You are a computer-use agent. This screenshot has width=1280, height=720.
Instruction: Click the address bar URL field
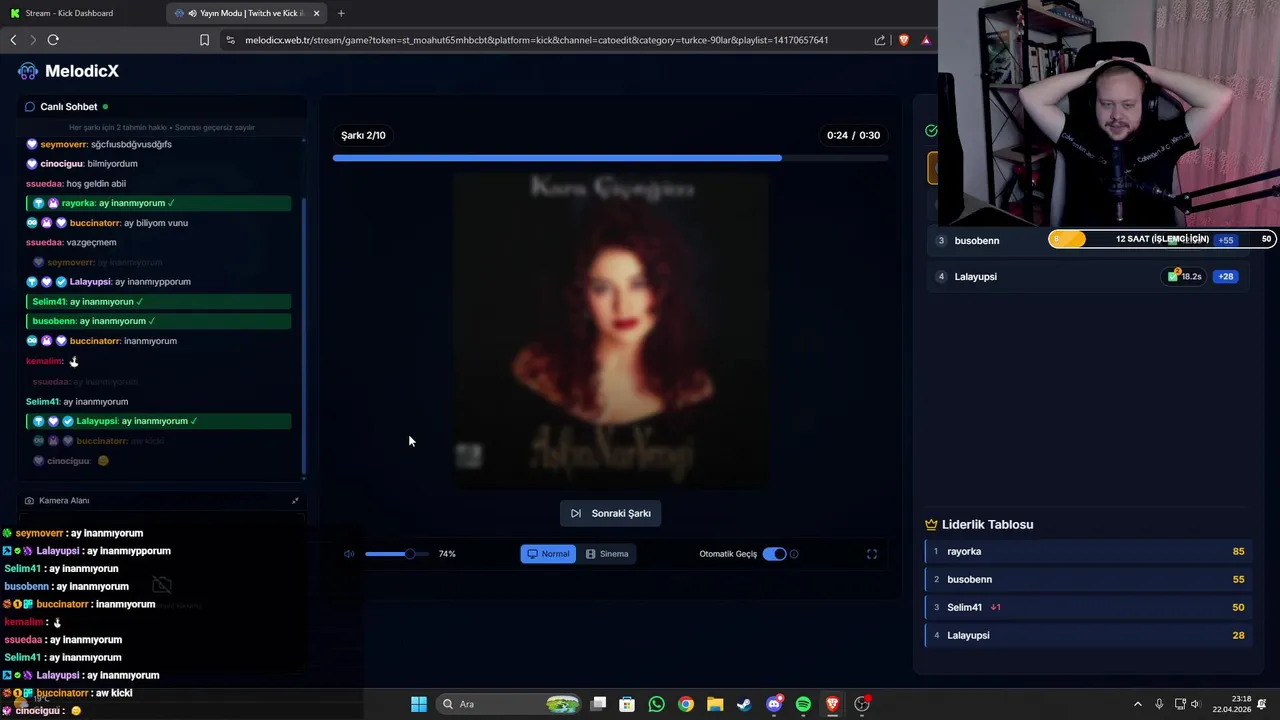tap(537, 40)
